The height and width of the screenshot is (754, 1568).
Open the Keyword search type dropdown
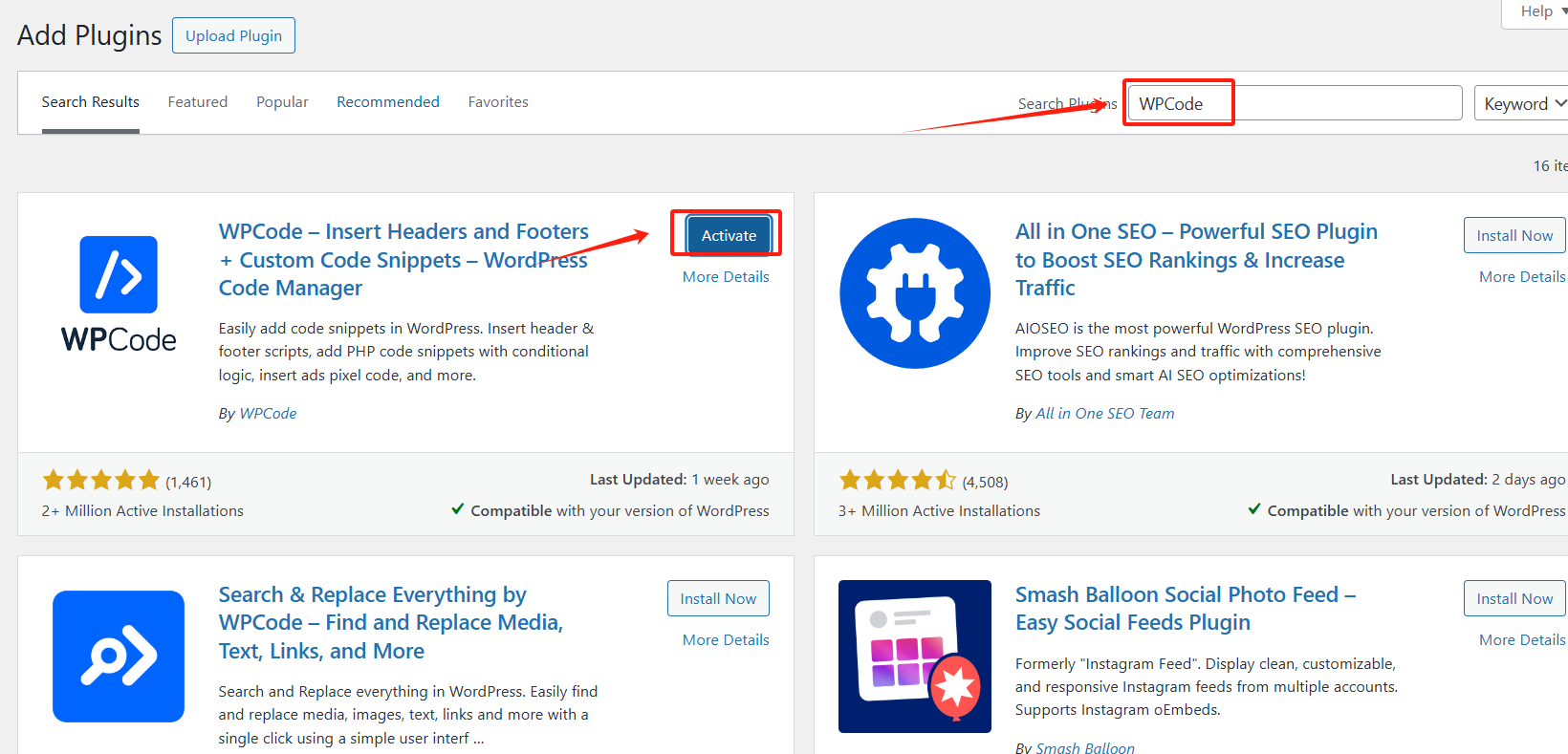click(1523, 103)
